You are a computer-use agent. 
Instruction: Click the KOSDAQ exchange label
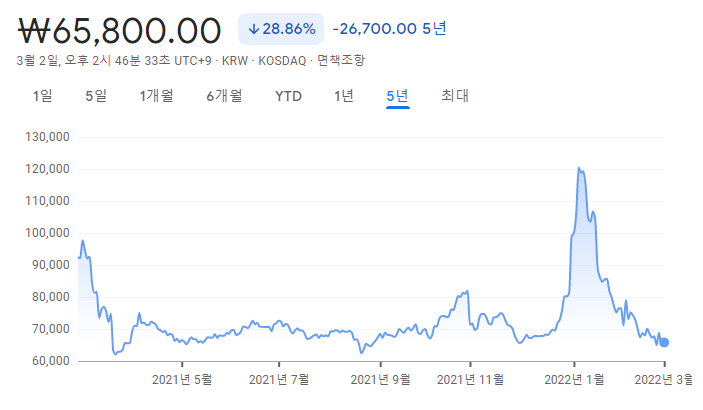(282, 61)
